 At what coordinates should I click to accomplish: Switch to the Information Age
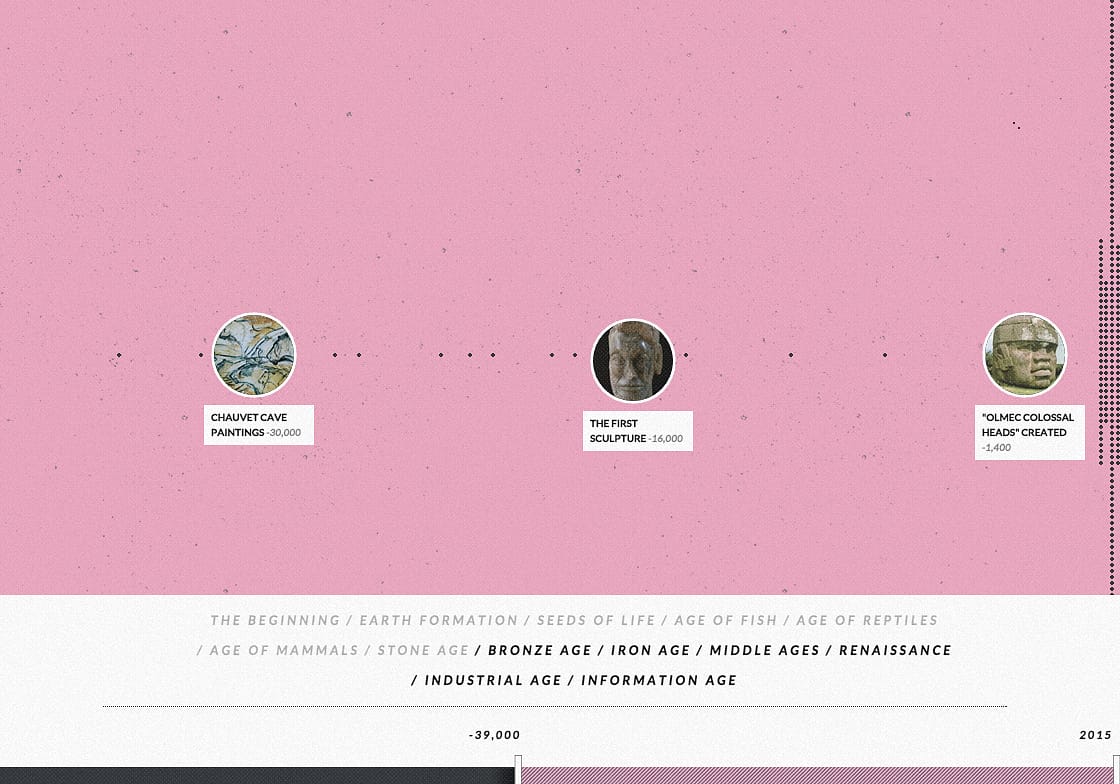coord(659,680)
